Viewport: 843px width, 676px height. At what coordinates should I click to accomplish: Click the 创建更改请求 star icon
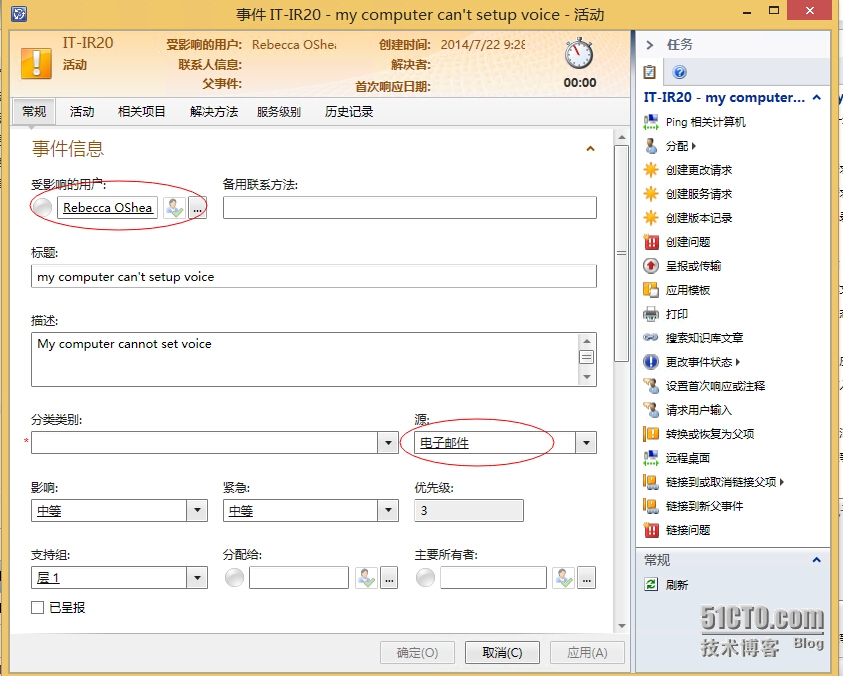point(651,170)
